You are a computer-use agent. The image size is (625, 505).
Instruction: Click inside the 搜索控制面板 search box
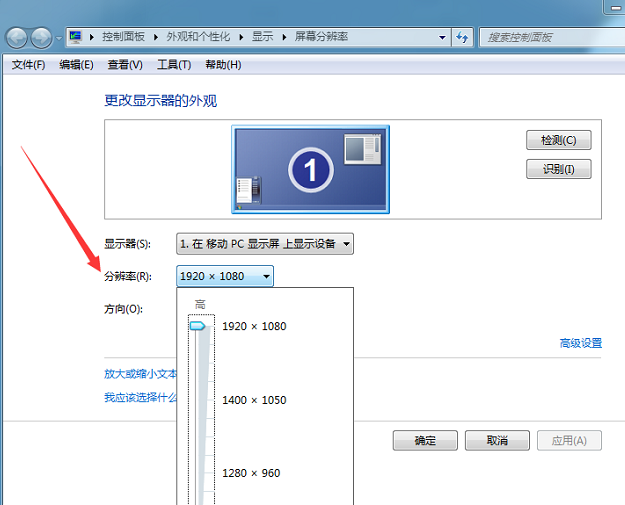click(x=550, y=37)
